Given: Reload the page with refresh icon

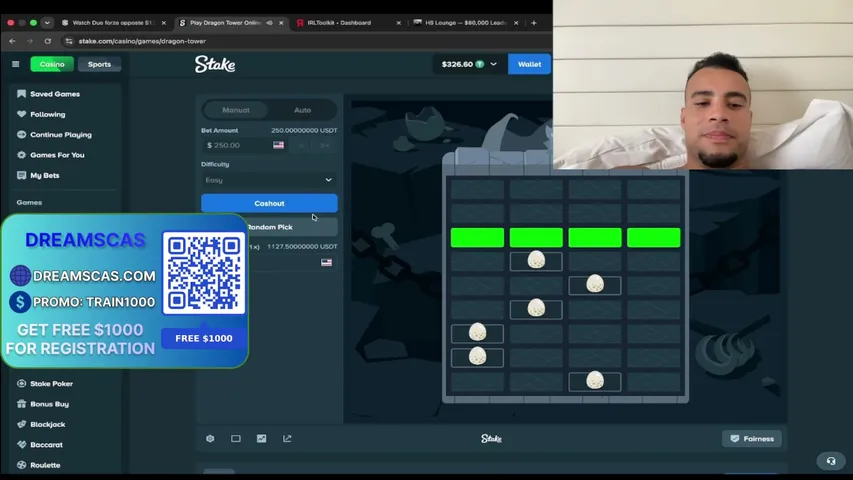Looking at the screenshot, I should tap(48, 41).
